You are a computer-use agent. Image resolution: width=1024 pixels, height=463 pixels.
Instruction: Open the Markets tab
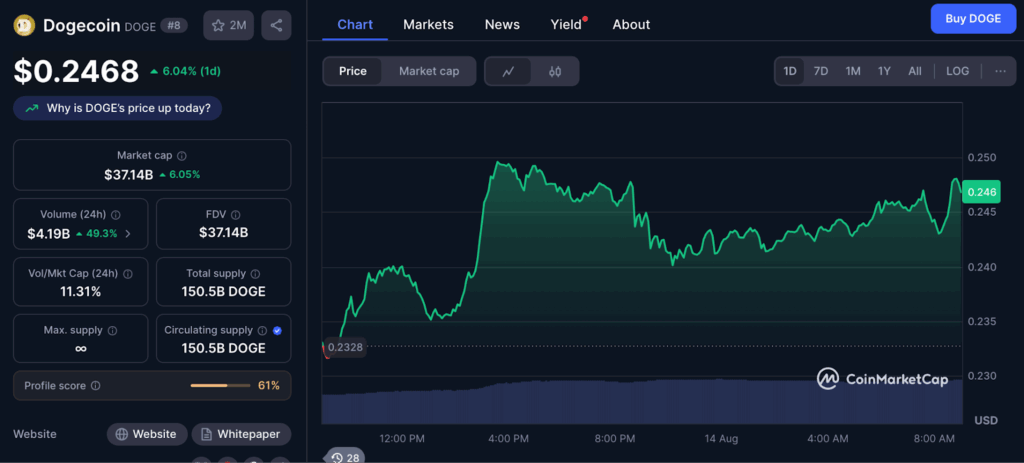428,24
